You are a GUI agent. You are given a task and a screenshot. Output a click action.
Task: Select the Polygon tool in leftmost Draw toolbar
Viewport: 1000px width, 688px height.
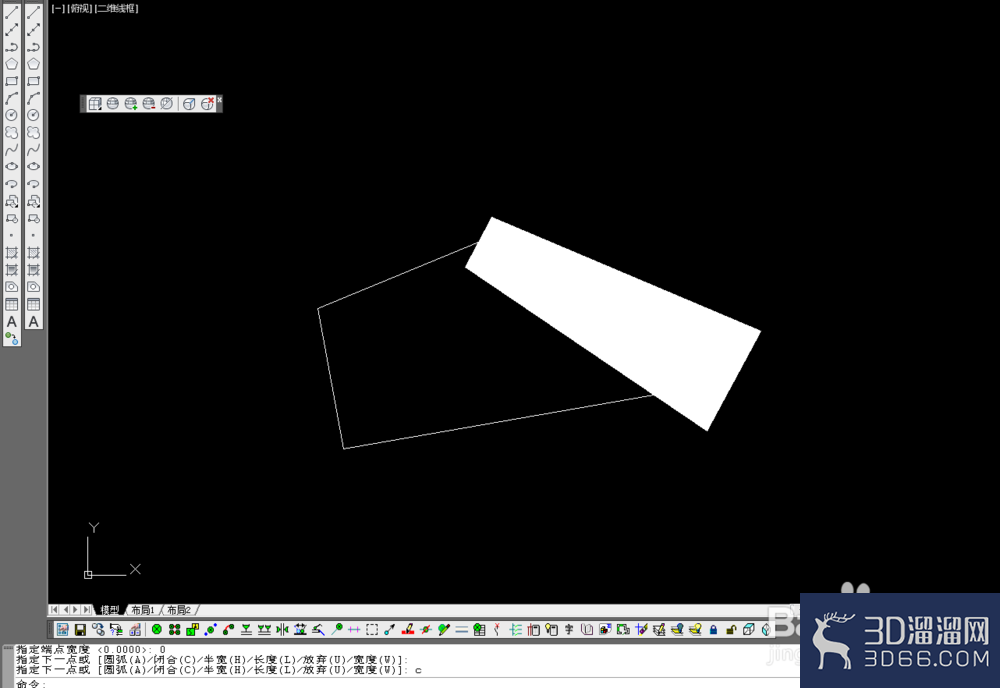coord(11,64)
